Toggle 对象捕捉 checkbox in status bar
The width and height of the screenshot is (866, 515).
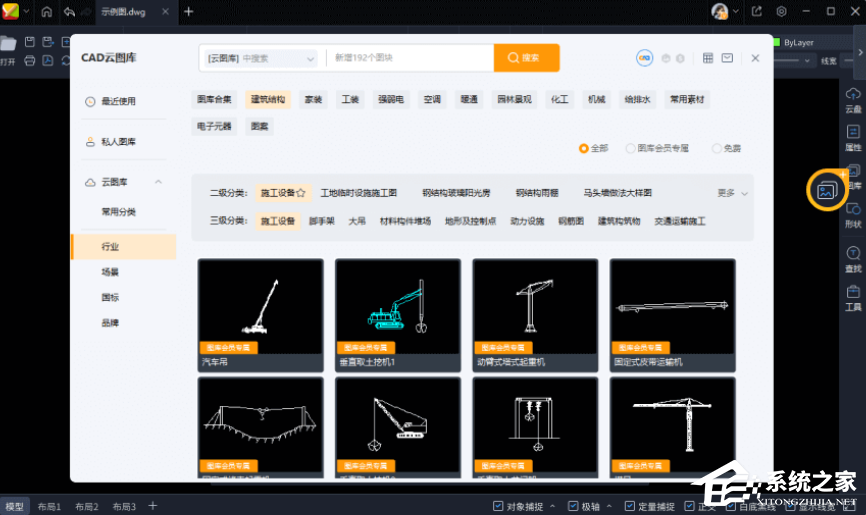tap(498, 506)
